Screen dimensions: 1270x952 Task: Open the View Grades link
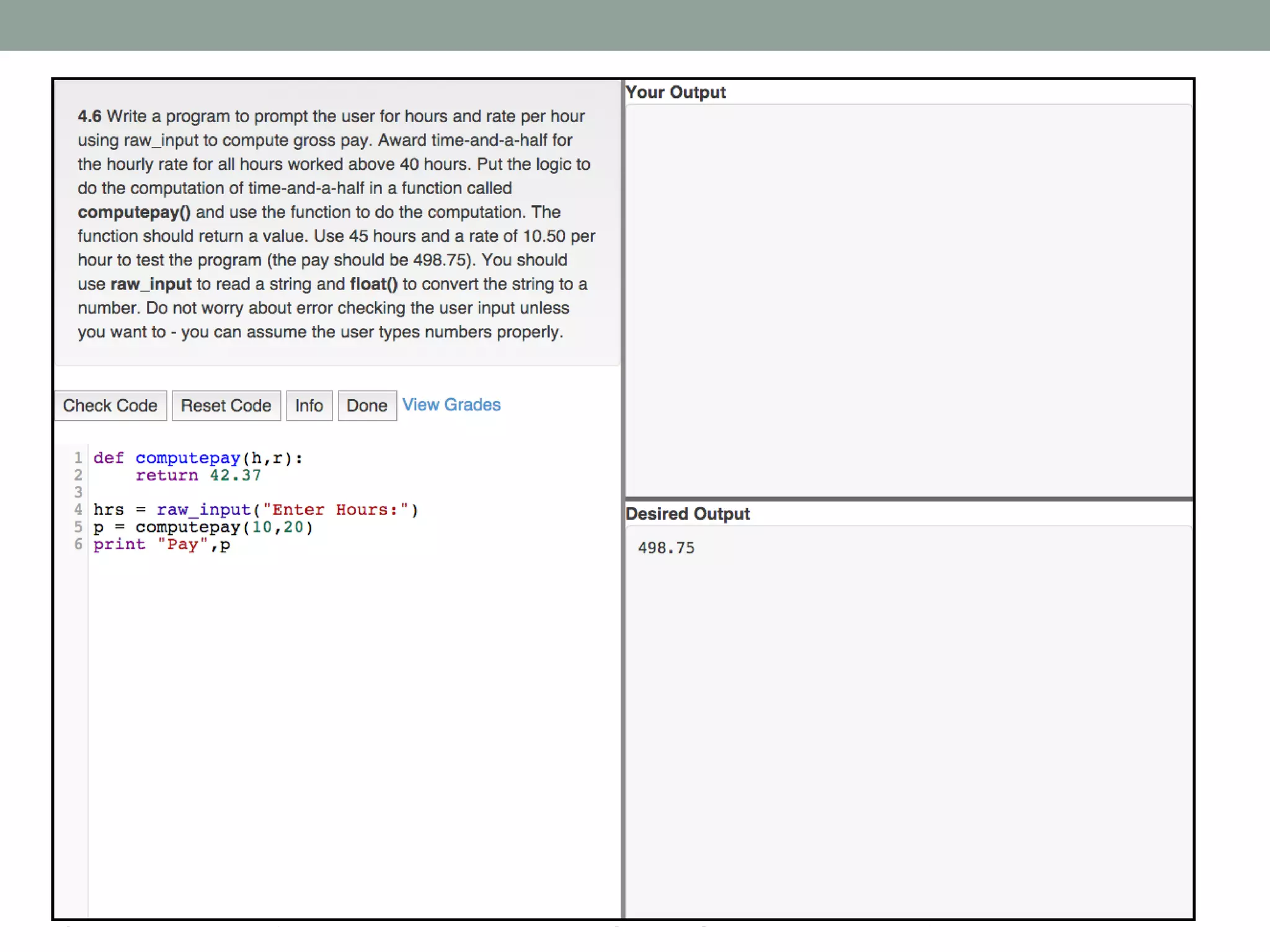(451, 405)
